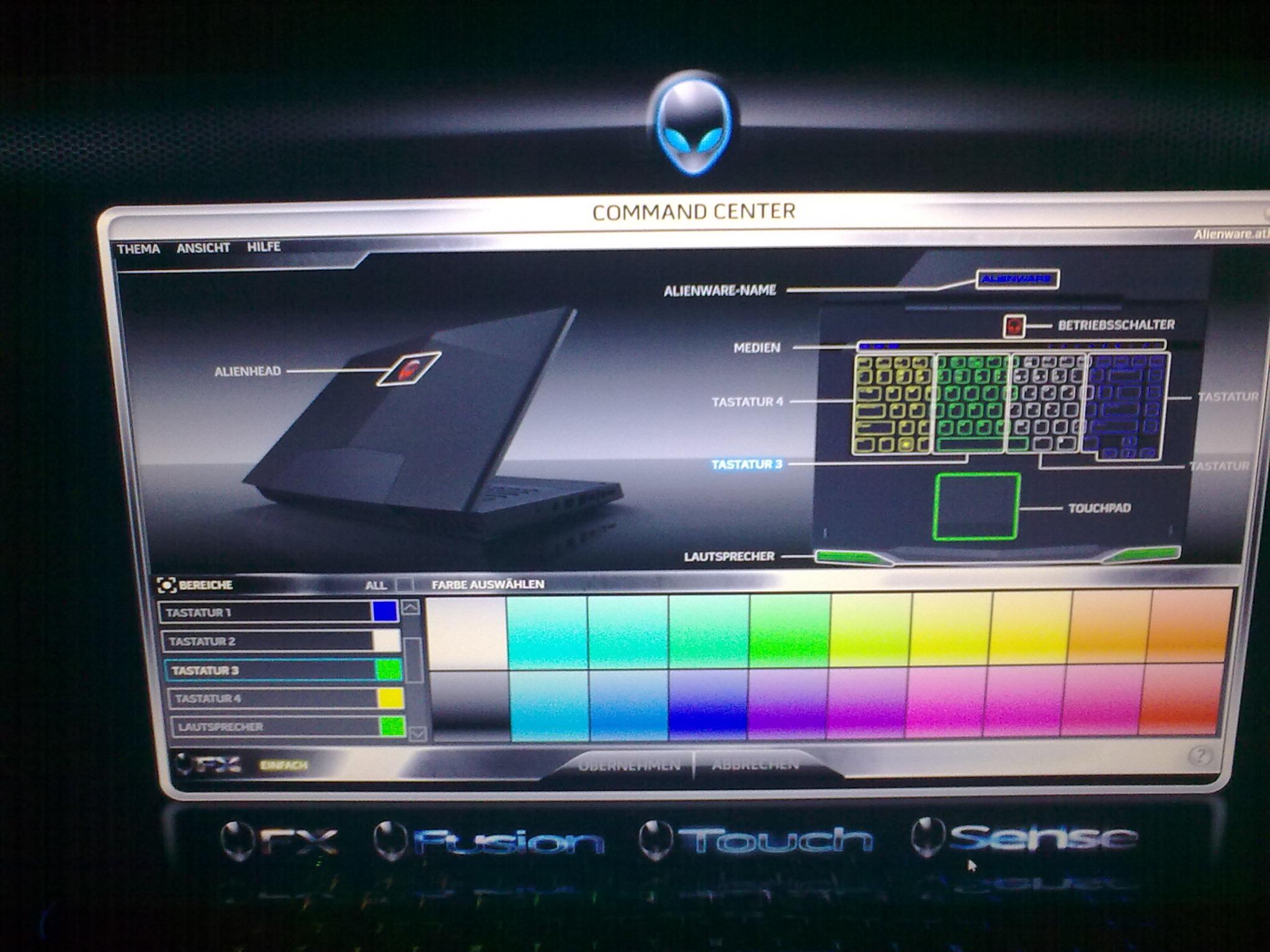The height and width of the screenshot is (952, 1270).
Task: Toggle the EINFACH mode switch
Action: click(284, 765)
